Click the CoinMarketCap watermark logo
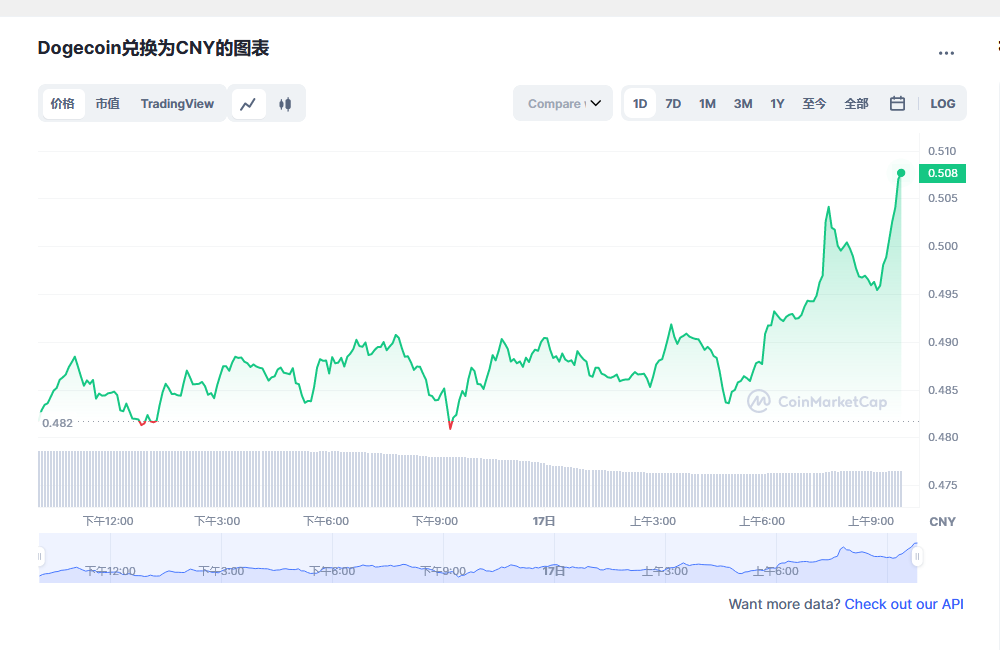The image size is (1000, 650). coord(817,402)
